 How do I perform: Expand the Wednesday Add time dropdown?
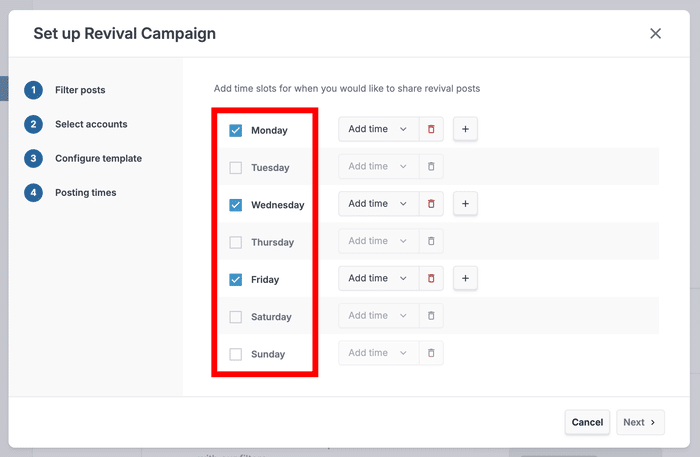click(x=377, y=204)
